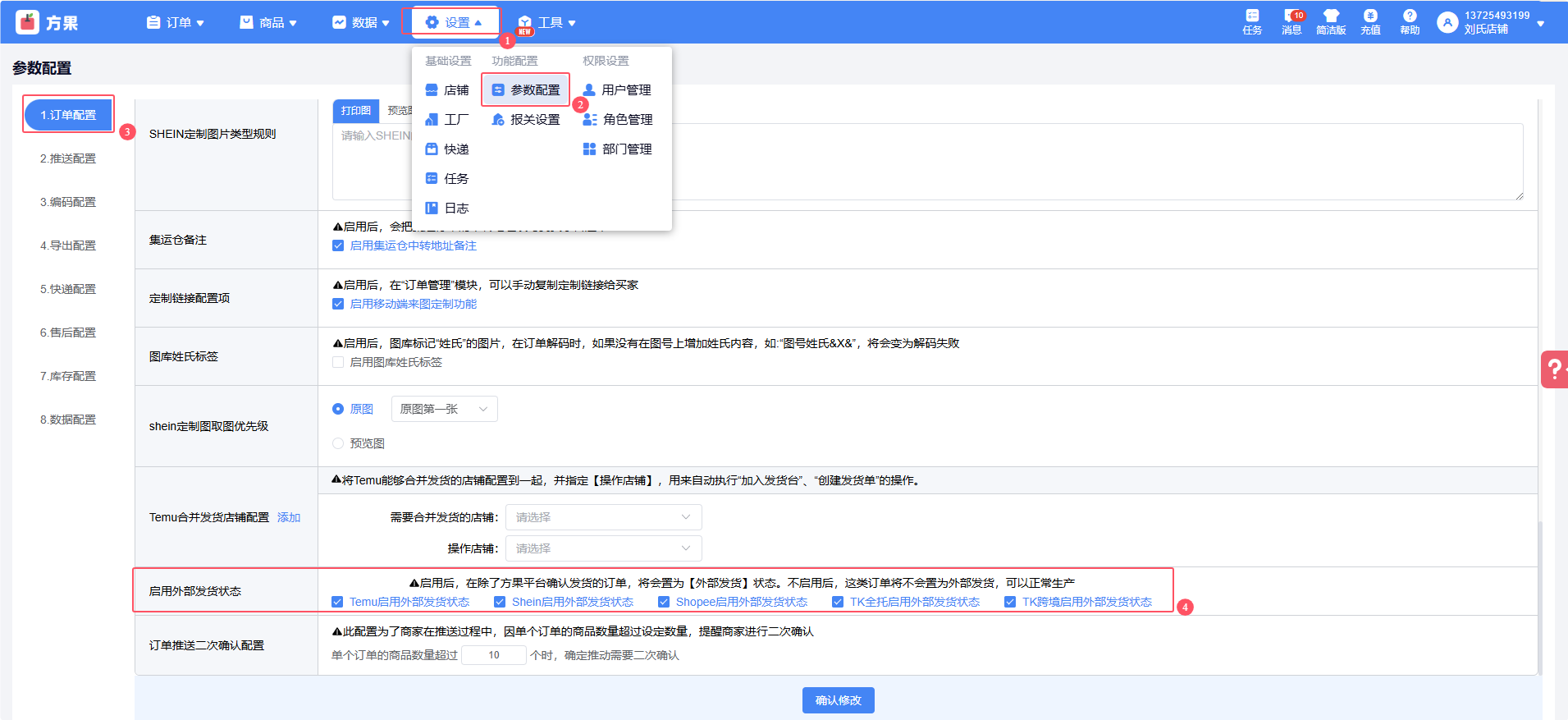Switch to 简洁版 via shirt icon
This screenshot has height=720, width=1568.
click(1330, 21)
